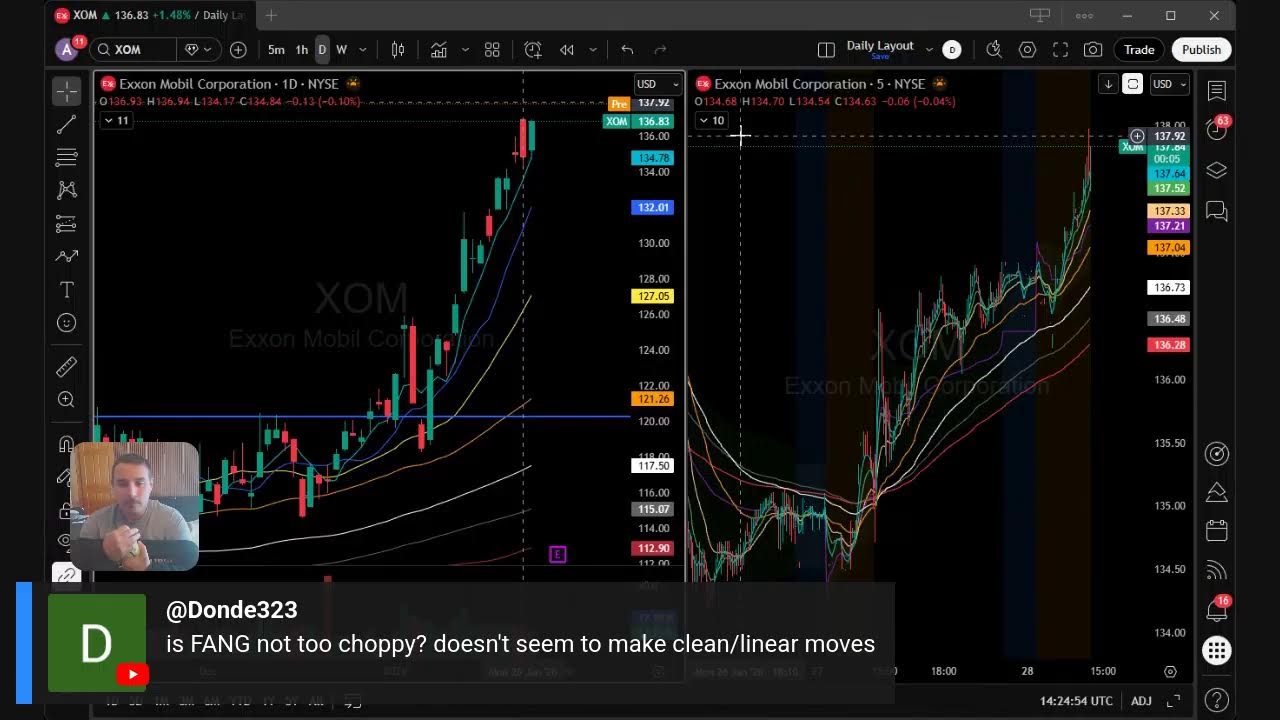Click the Publish button
The width and height of the screenshot is (1280, 720).
point(1201,49)
